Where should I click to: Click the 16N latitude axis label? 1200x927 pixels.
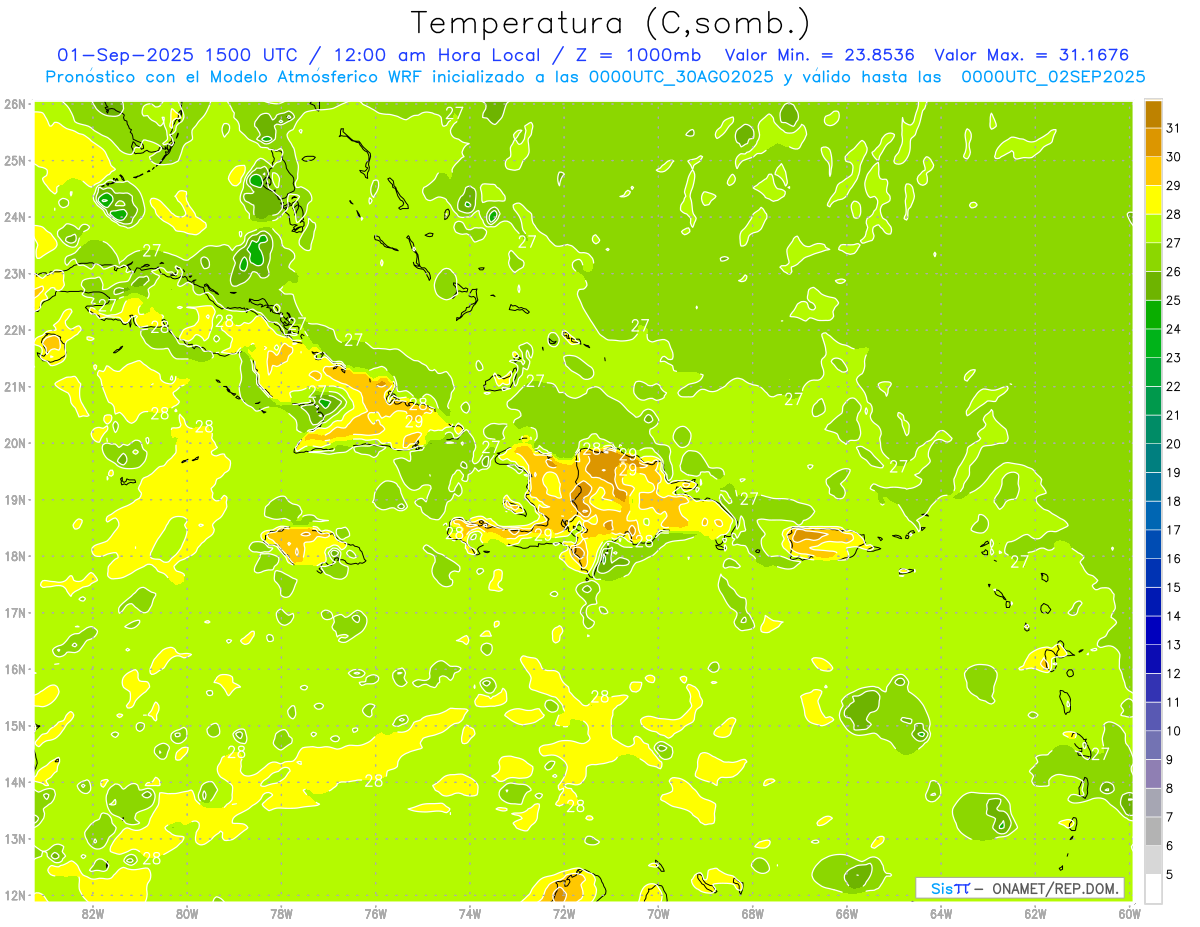coord(15,669)
